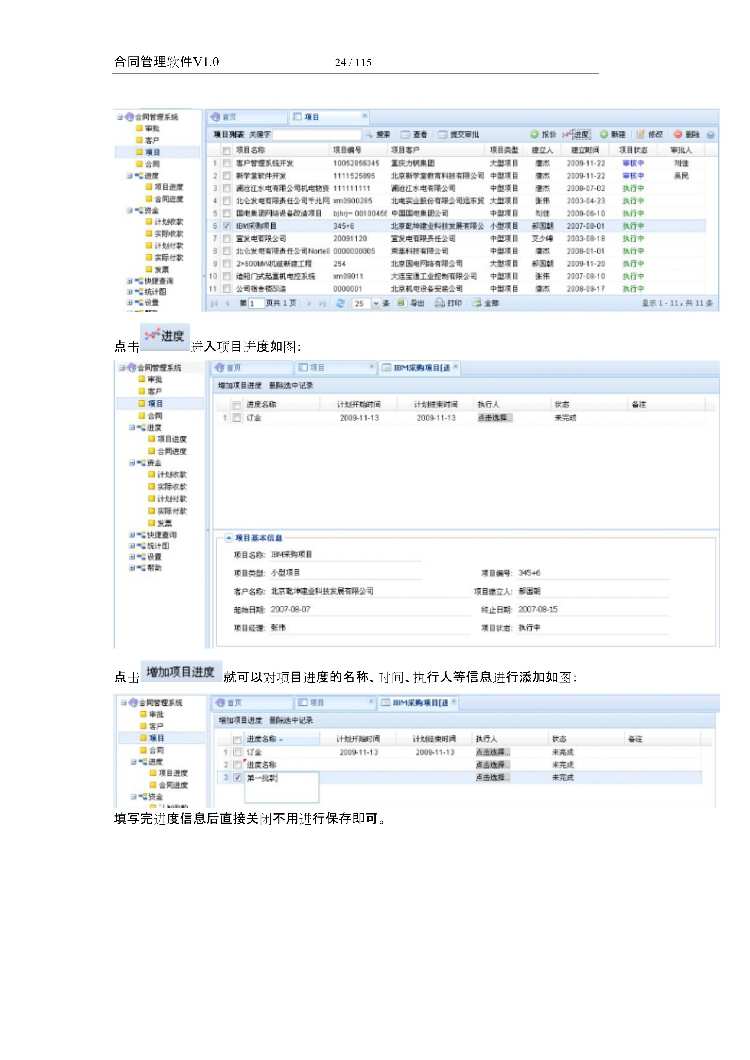Click 点击选择 button in bottom screenshot 第一批到 row
This screenshot has height=1060, width=750.
pos(492,778)
